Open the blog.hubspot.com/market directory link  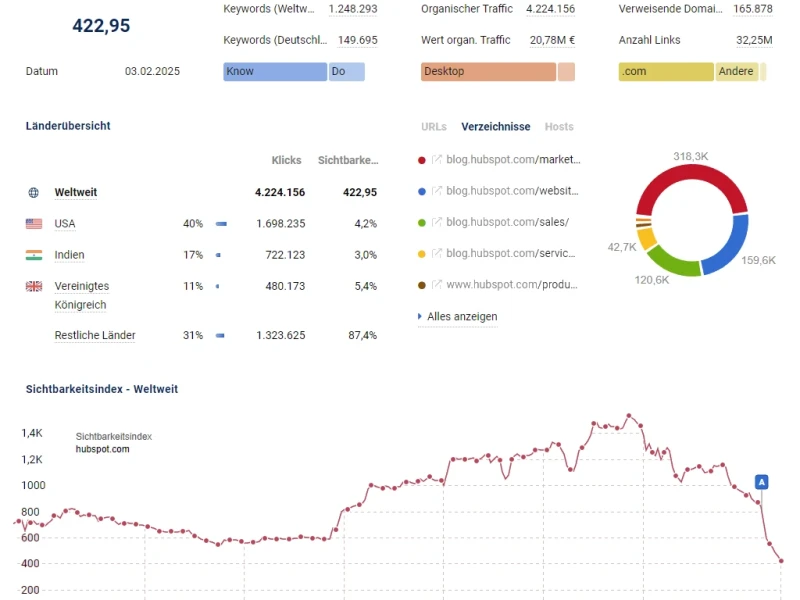coord(513,159)
